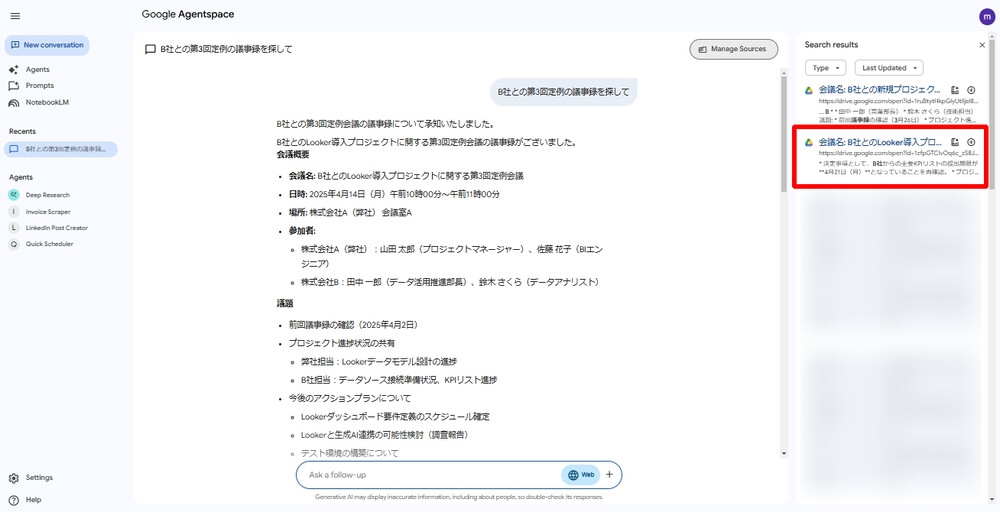Click the user message bubble B社との第3回定例の議事録を探して
The width and height of the screenshot is (1000, 512).
pos(563,92)
